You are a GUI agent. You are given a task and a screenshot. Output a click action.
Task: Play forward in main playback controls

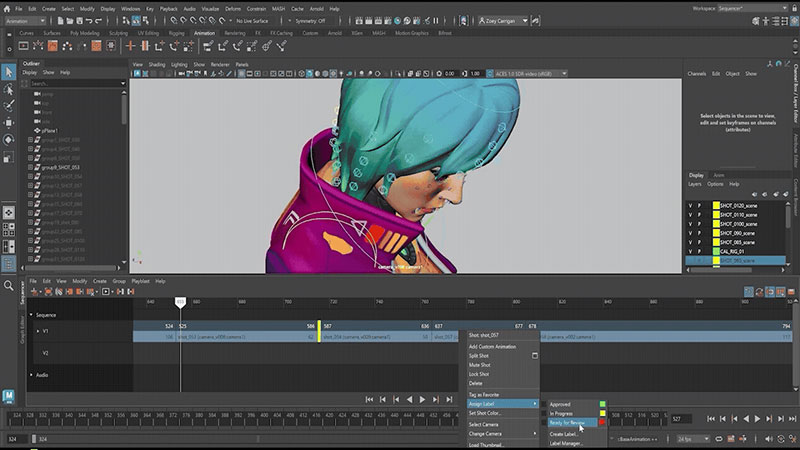point(758,419)
